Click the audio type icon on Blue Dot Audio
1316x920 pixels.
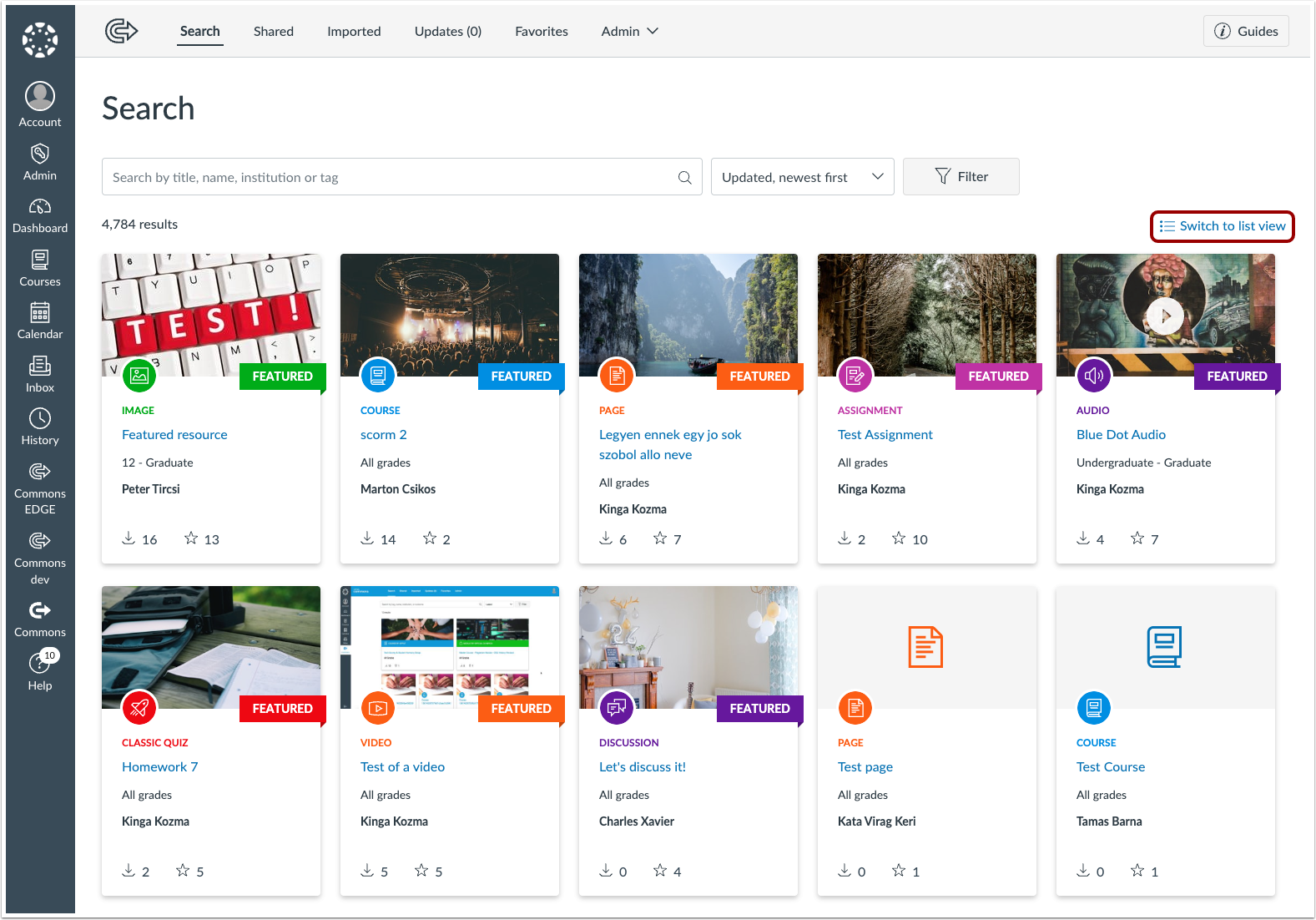(1094, 376)
